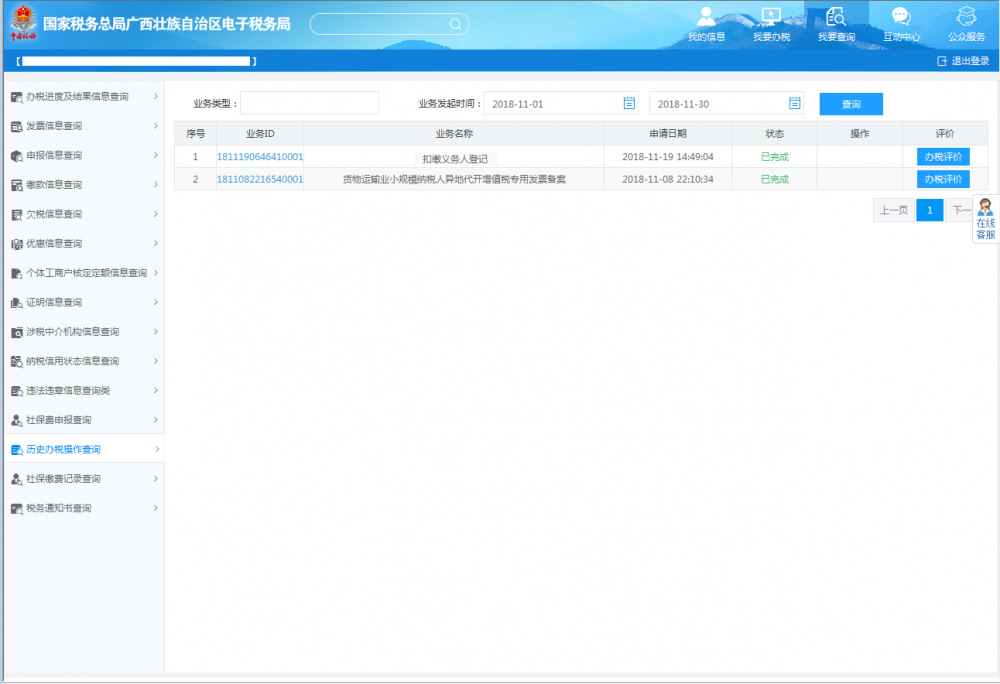Open business ID 1811082216540001 link
Screen dimensions: 1000x684
(x=259, y=179)
